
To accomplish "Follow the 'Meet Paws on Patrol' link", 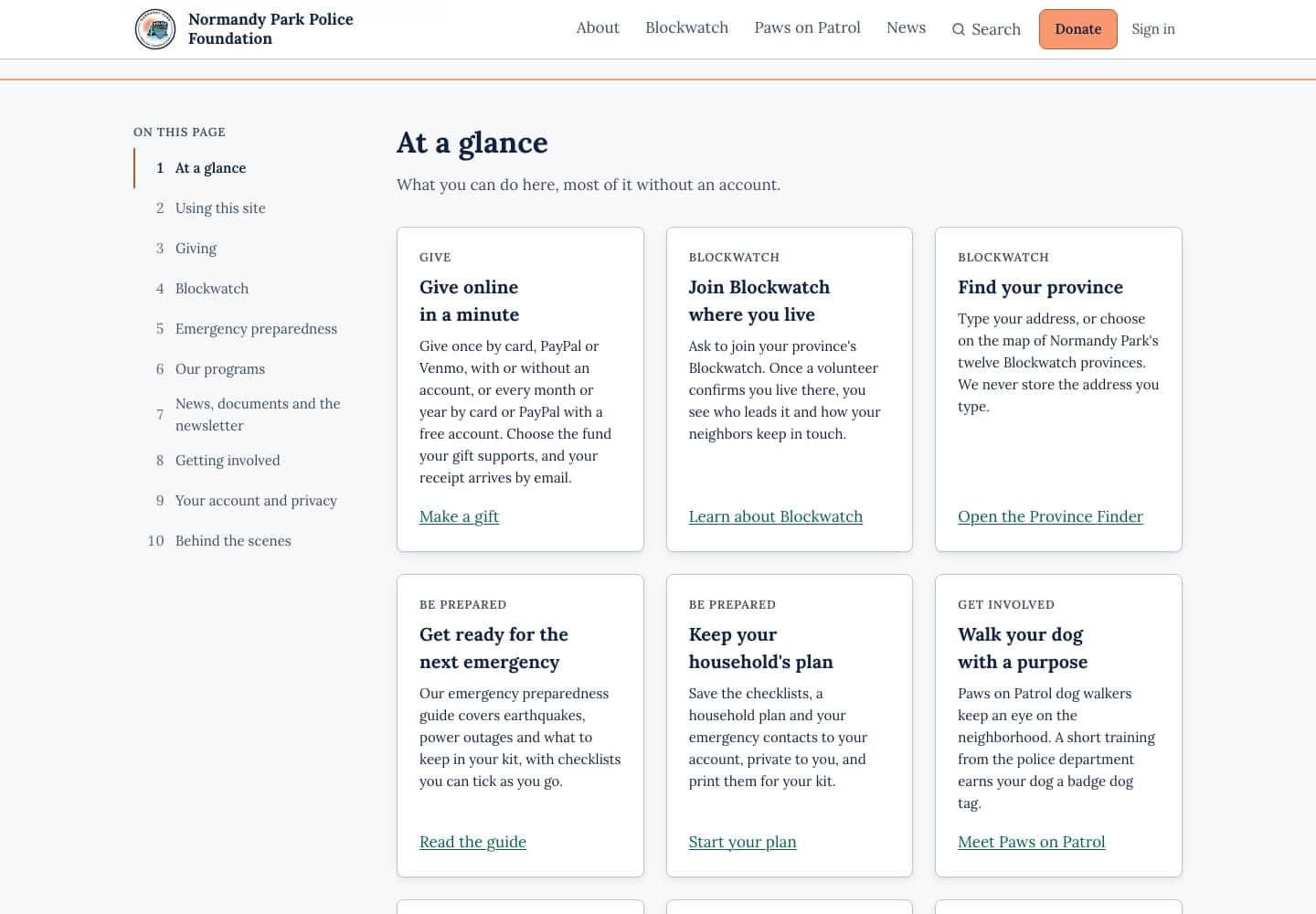I will 1031,842.
